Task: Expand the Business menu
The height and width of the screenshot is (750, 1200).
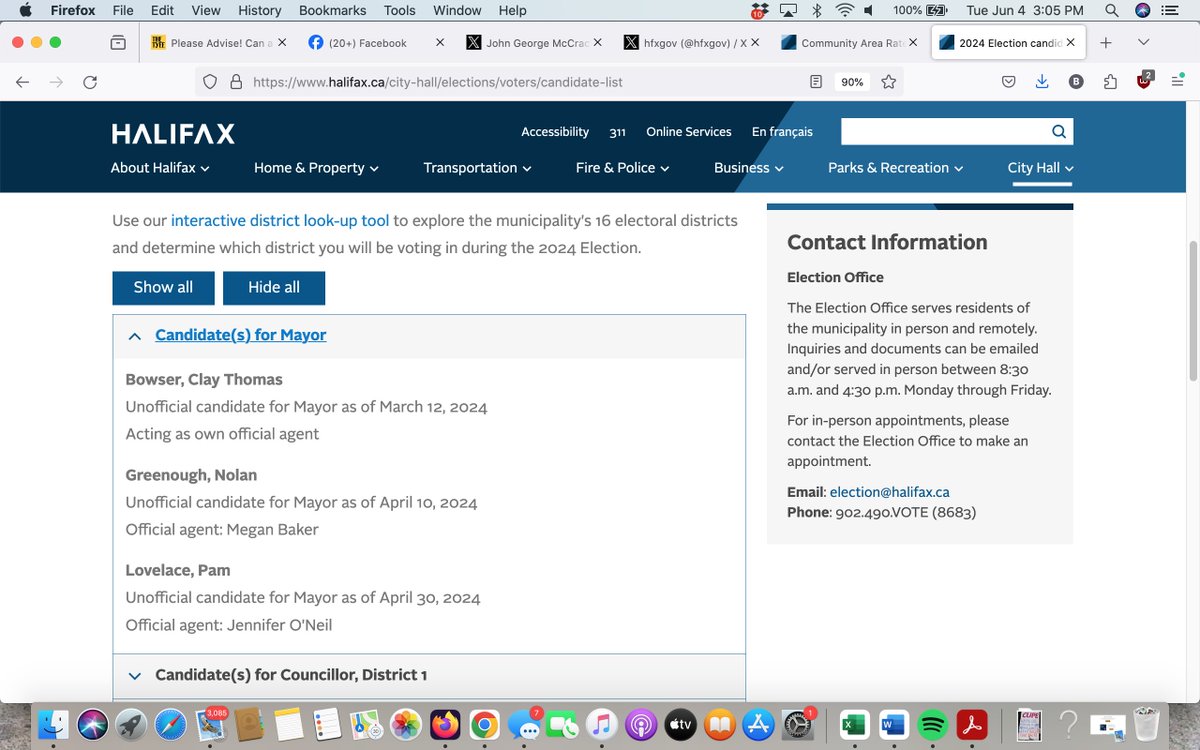Action: (749, 168)
